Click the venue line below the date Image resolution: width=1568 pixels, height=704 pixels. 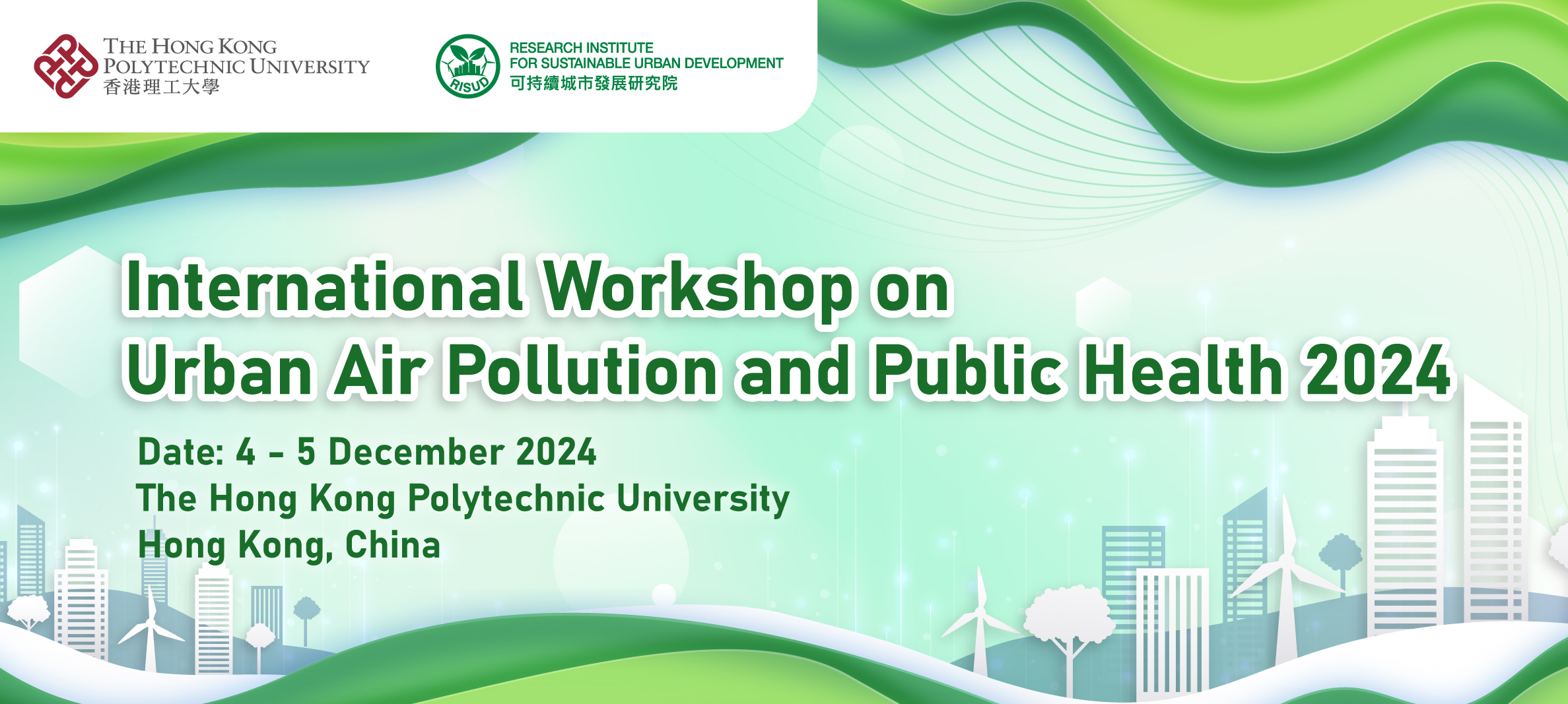(462, 498)
